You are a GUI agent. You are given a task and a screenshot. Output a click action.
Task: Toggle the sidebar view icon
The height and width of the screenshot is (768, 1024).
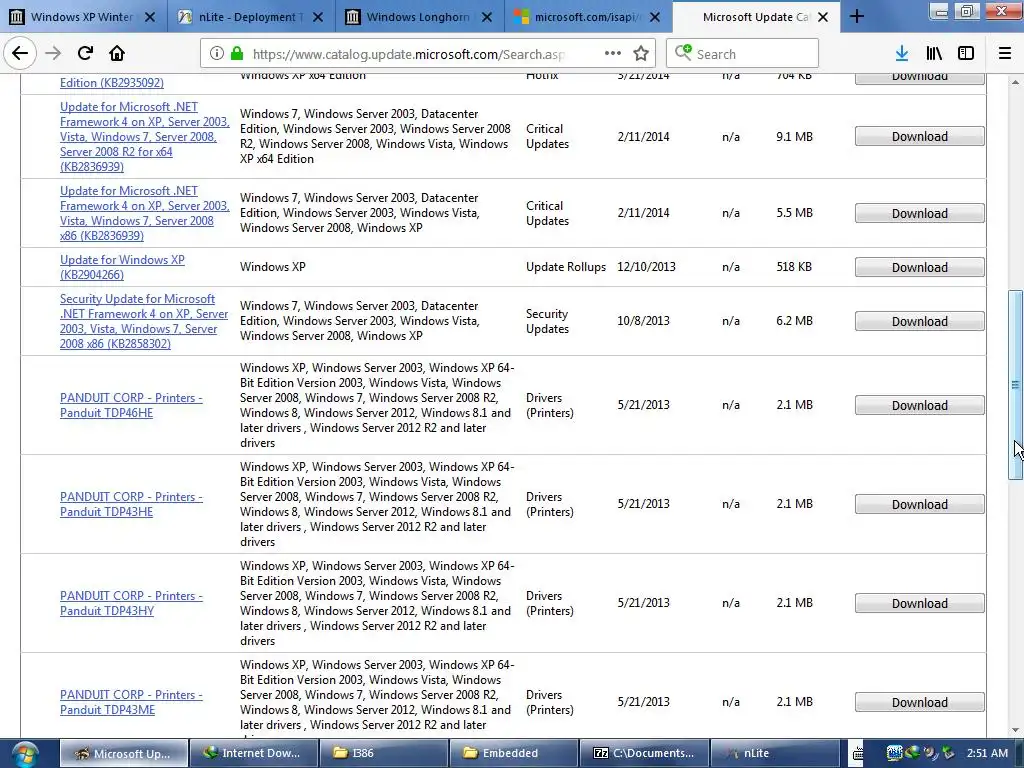click(966, 54)
